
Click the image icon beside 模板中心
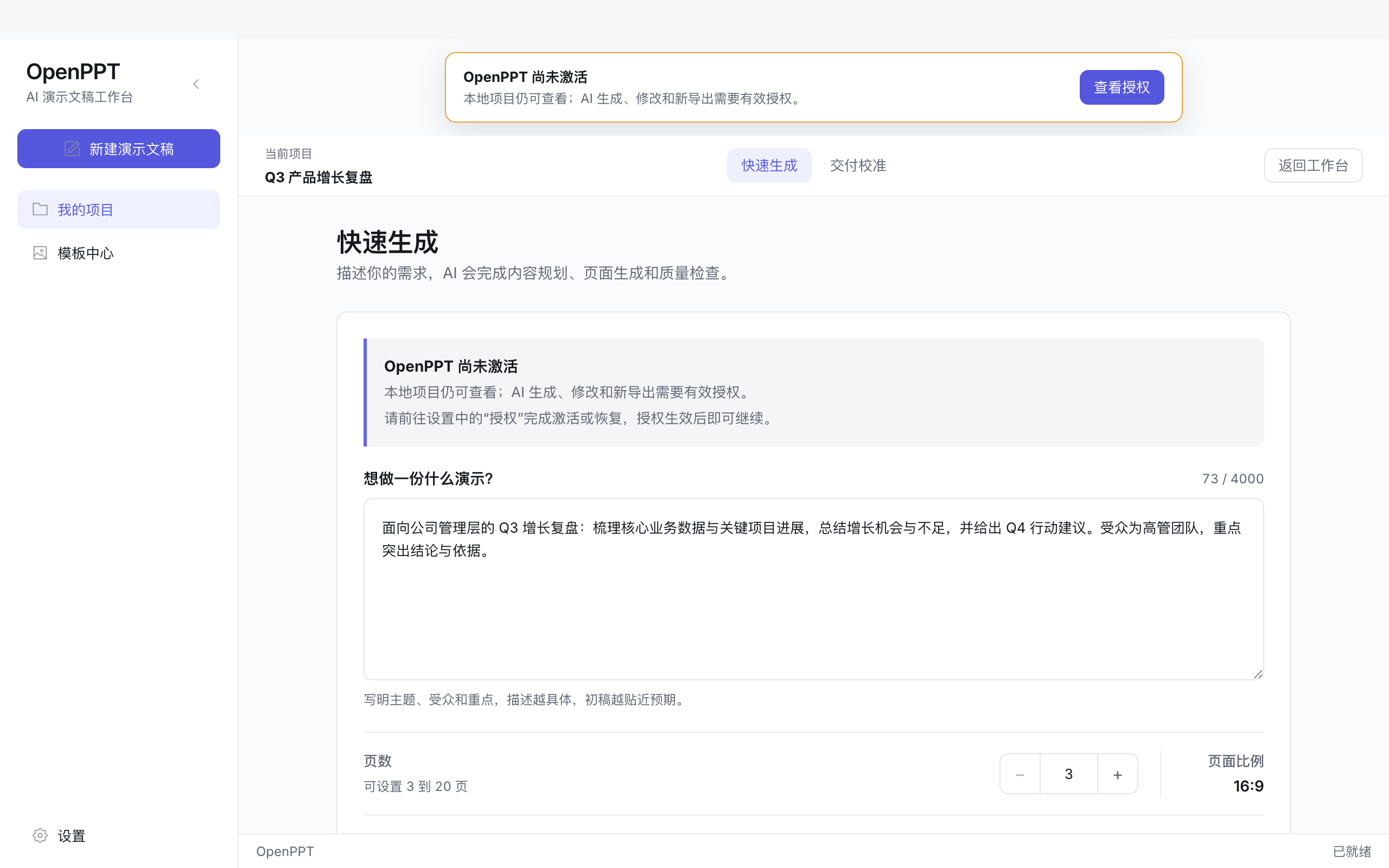(x=40, y=253)
